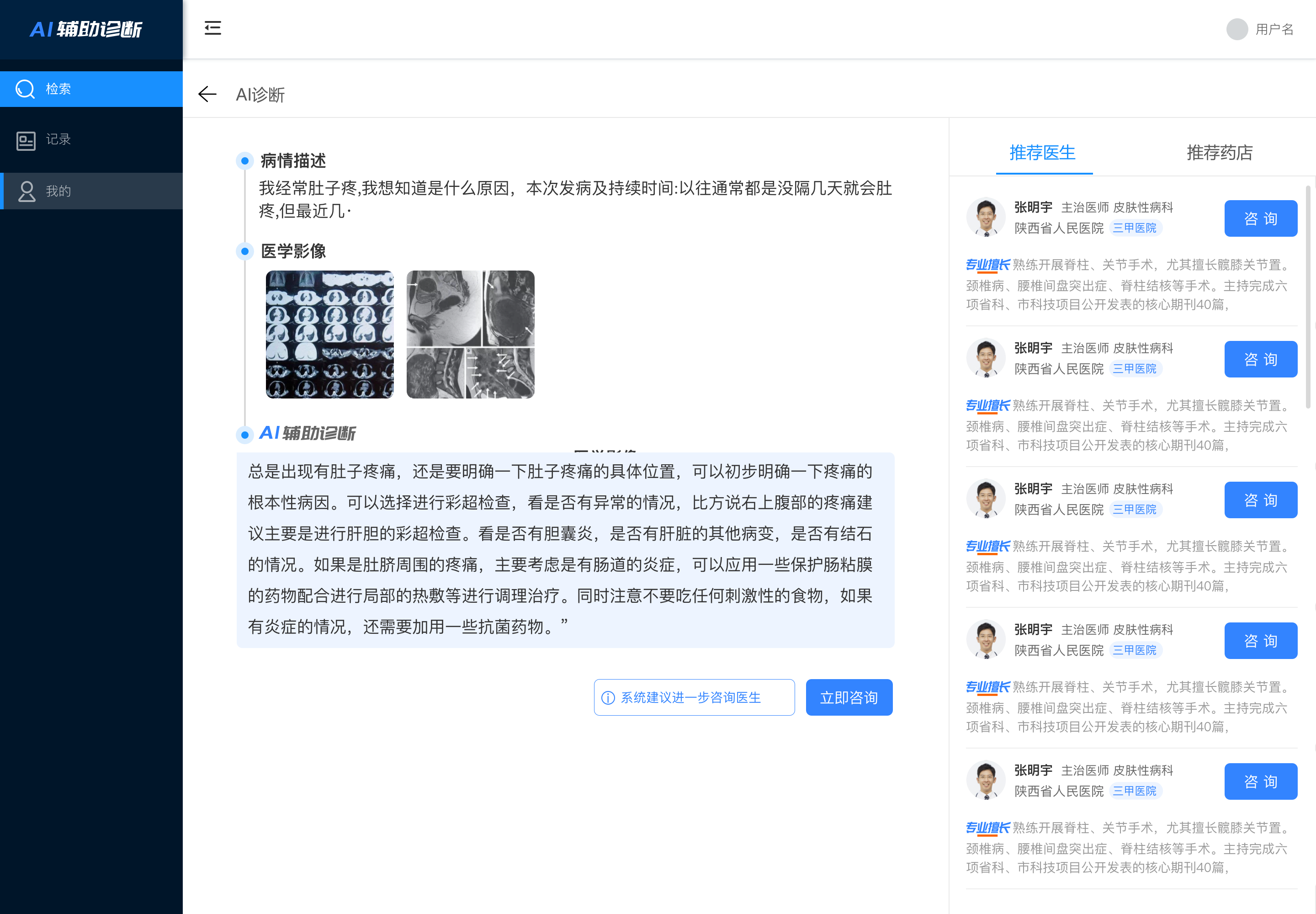1316x914 pixels.
Task: Click the patient description text 我经常肚子疼
Action: pos(576,199)
